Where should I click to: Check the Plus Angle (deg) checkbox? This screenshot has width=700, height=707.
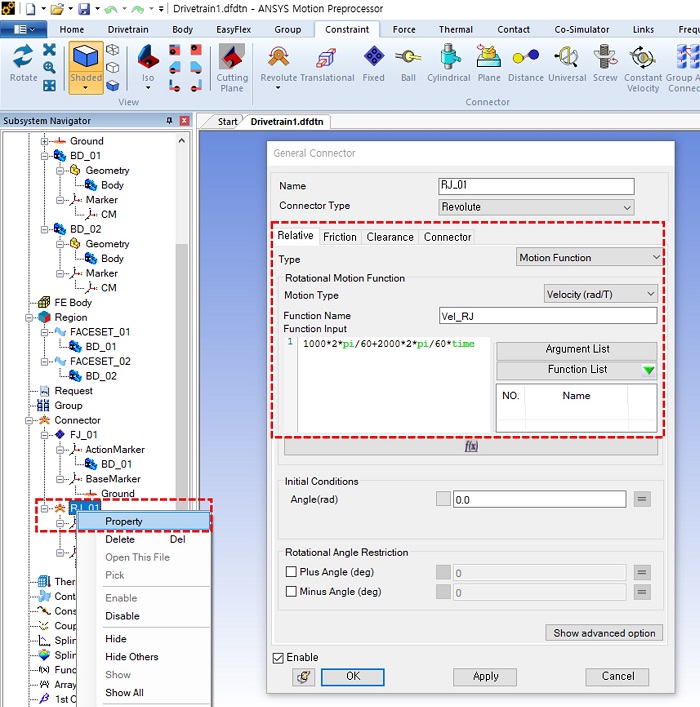point(291,572)
